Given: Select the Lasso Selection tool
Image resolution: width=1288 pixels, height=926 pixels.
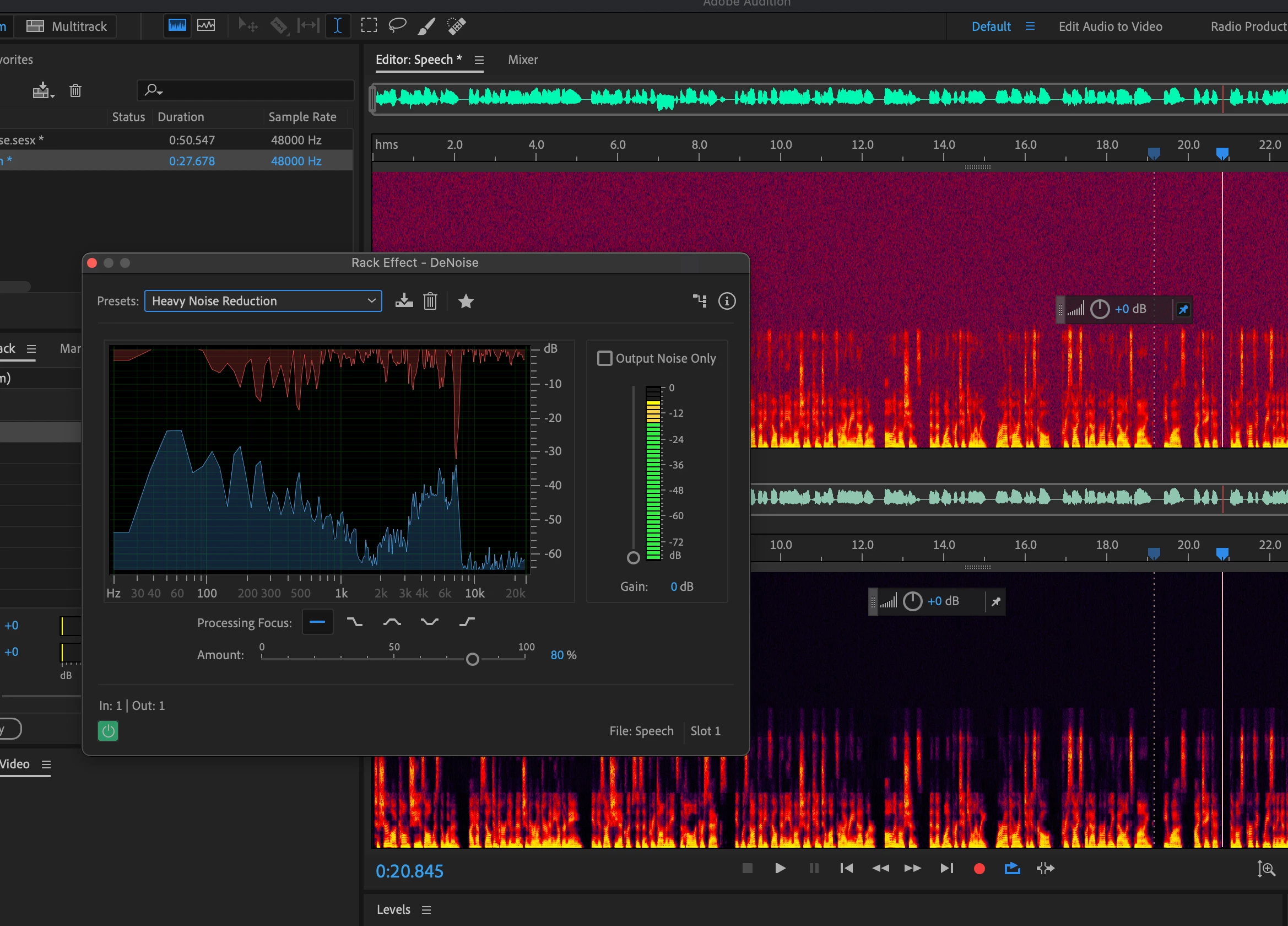Looking at the screenshot, I should point(397,25).
